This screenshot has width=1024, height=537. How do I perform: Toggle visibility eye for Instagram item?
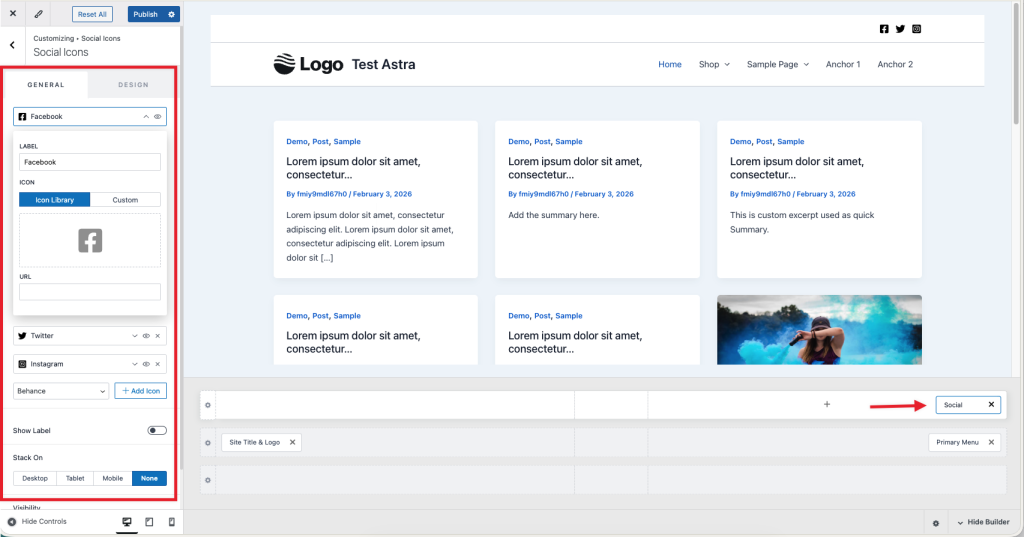(x=146, y=364)
